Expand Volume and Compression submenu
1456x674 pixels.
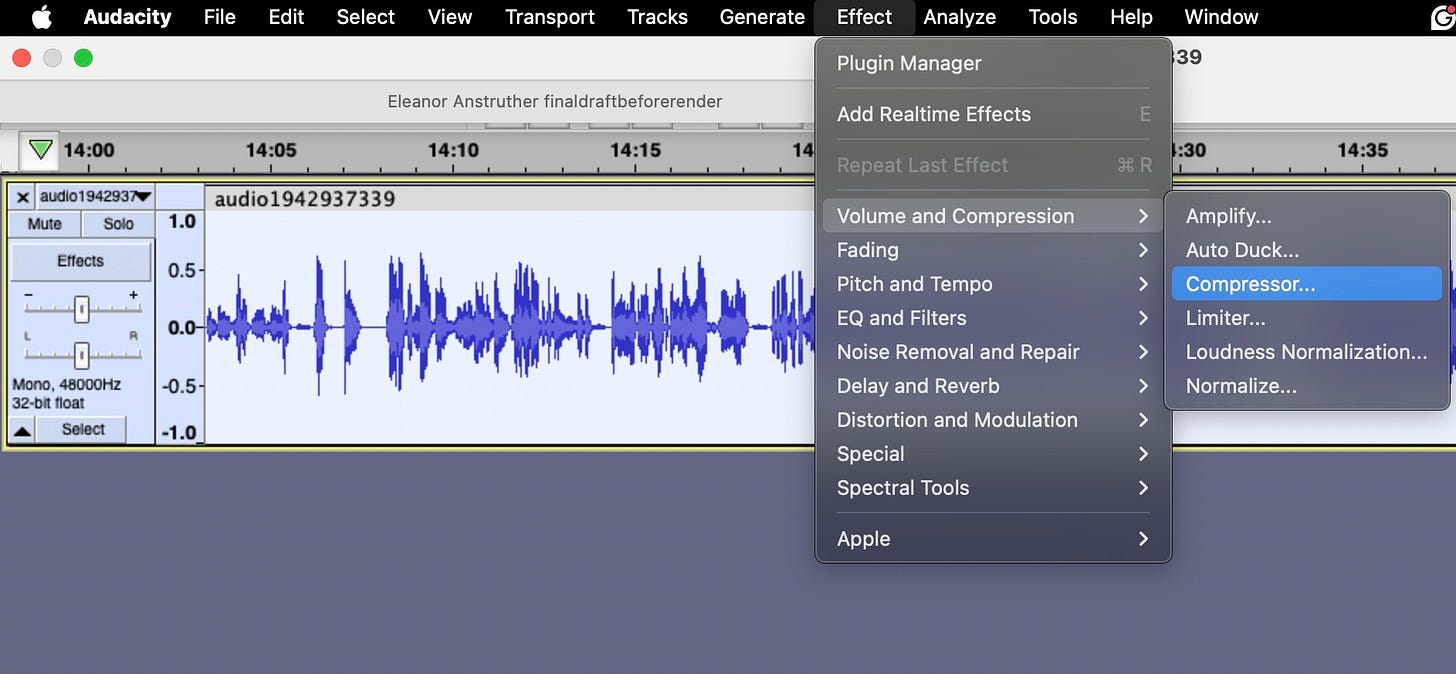click(993, 216)
